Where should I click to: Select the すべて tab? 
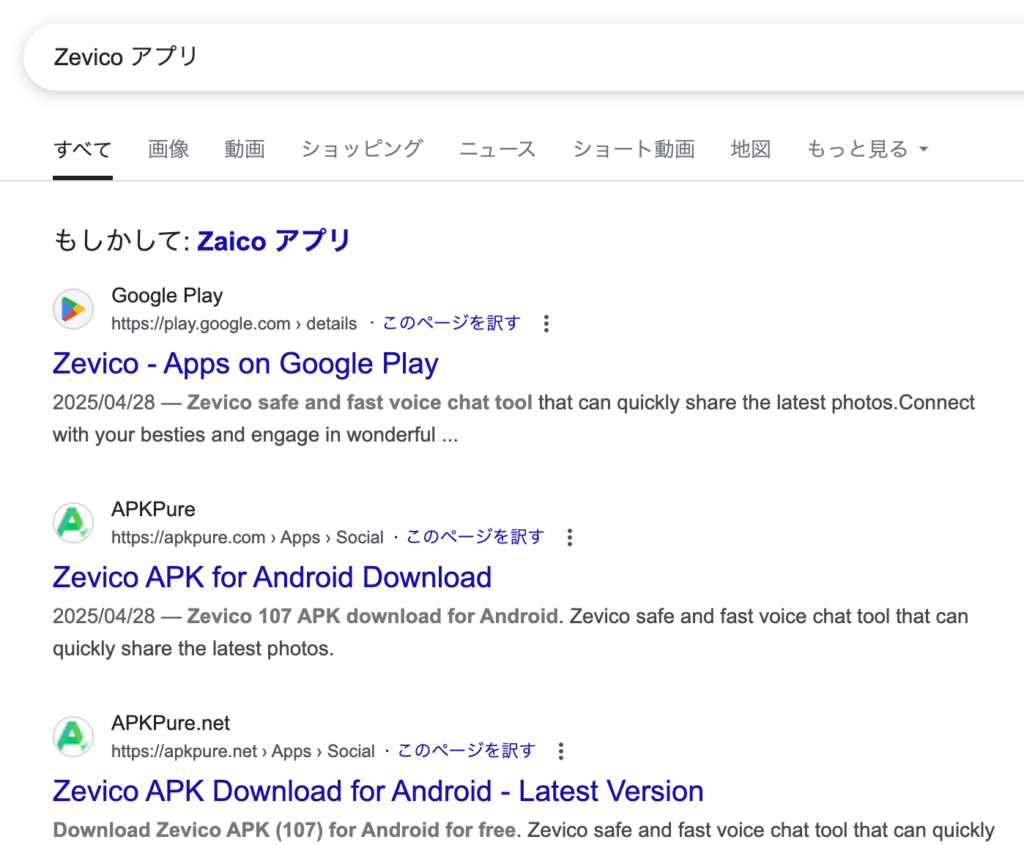point(82,150)
